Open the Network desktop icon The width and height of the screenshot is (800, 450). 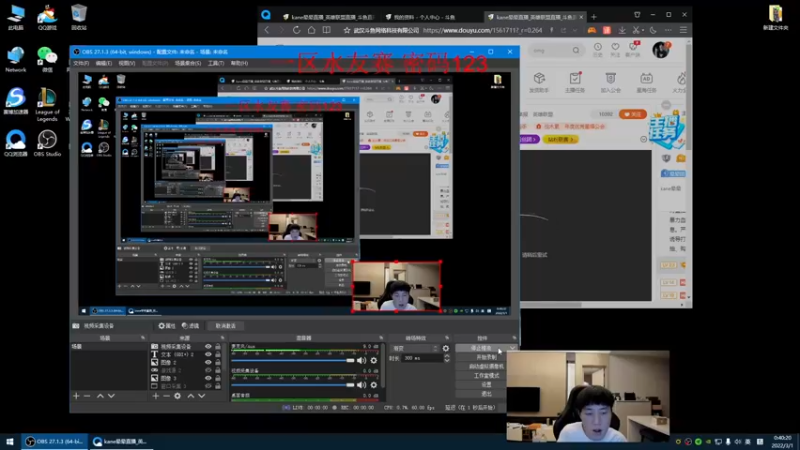pos(16,60)
